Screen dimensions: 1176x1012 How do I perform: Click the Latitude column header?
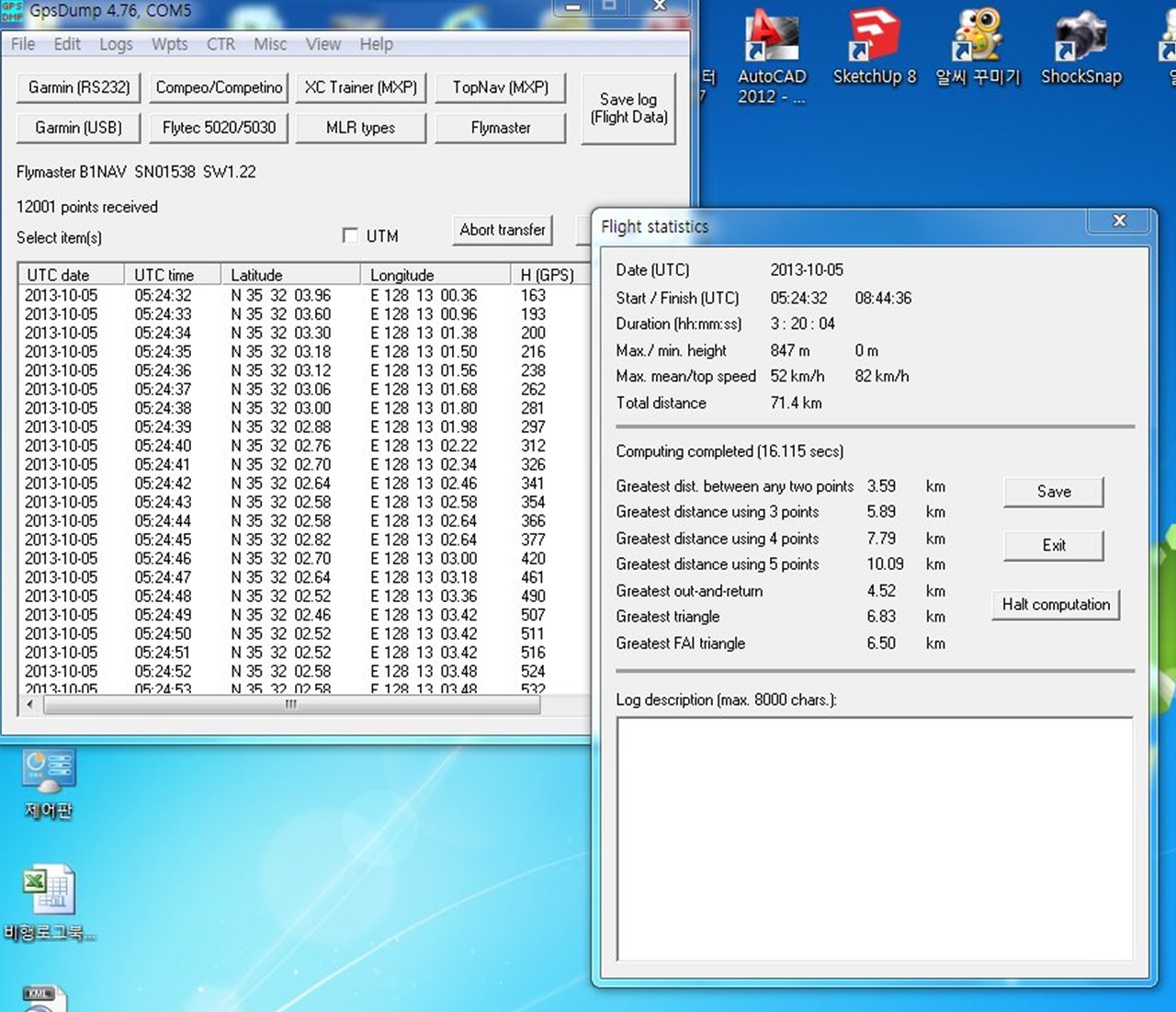[x=290, y=275]
